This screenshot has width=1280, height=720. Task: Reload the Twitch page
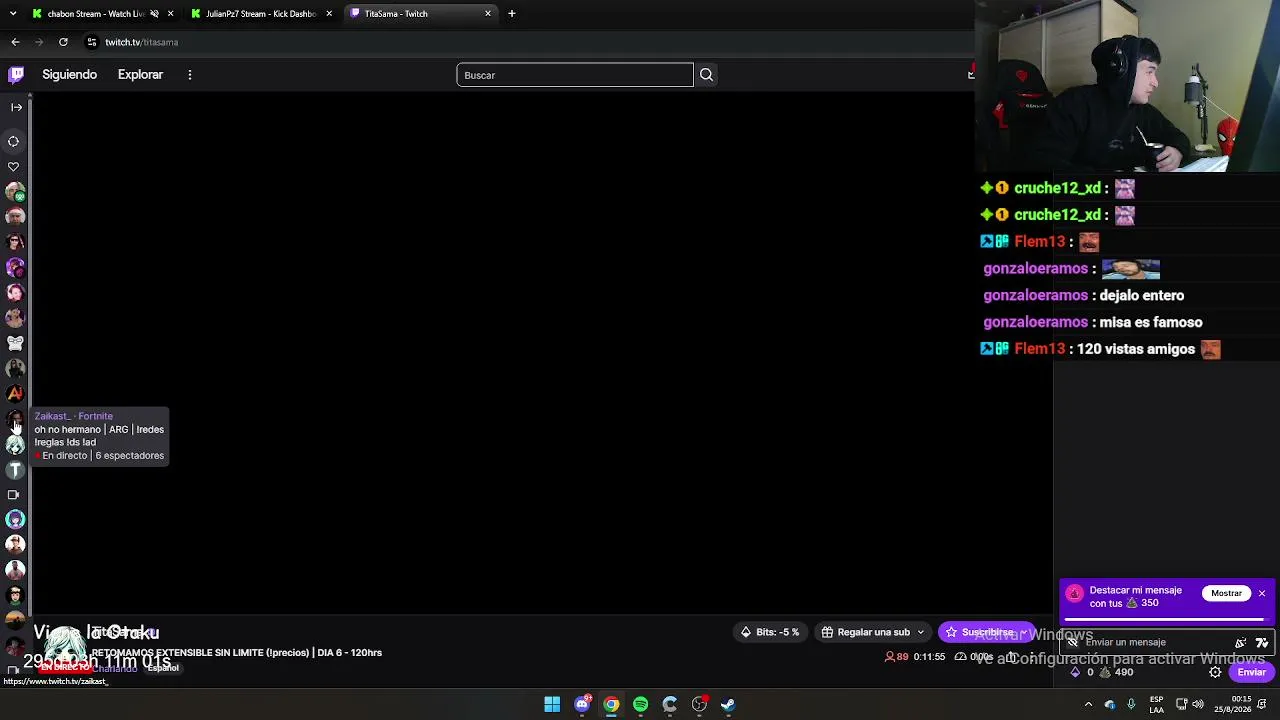click(63, 42)
